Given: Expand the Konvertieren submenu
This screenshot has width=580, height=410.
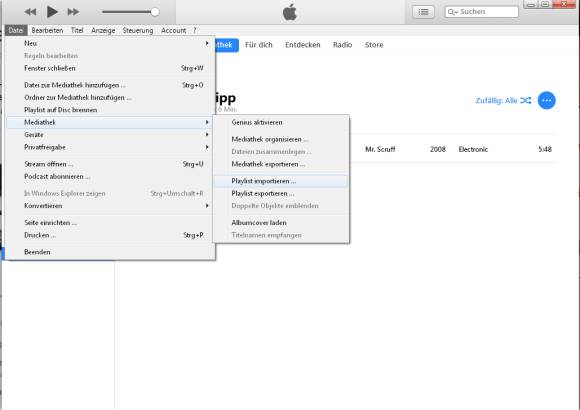Looking at the screenshot, I should 110,206.
